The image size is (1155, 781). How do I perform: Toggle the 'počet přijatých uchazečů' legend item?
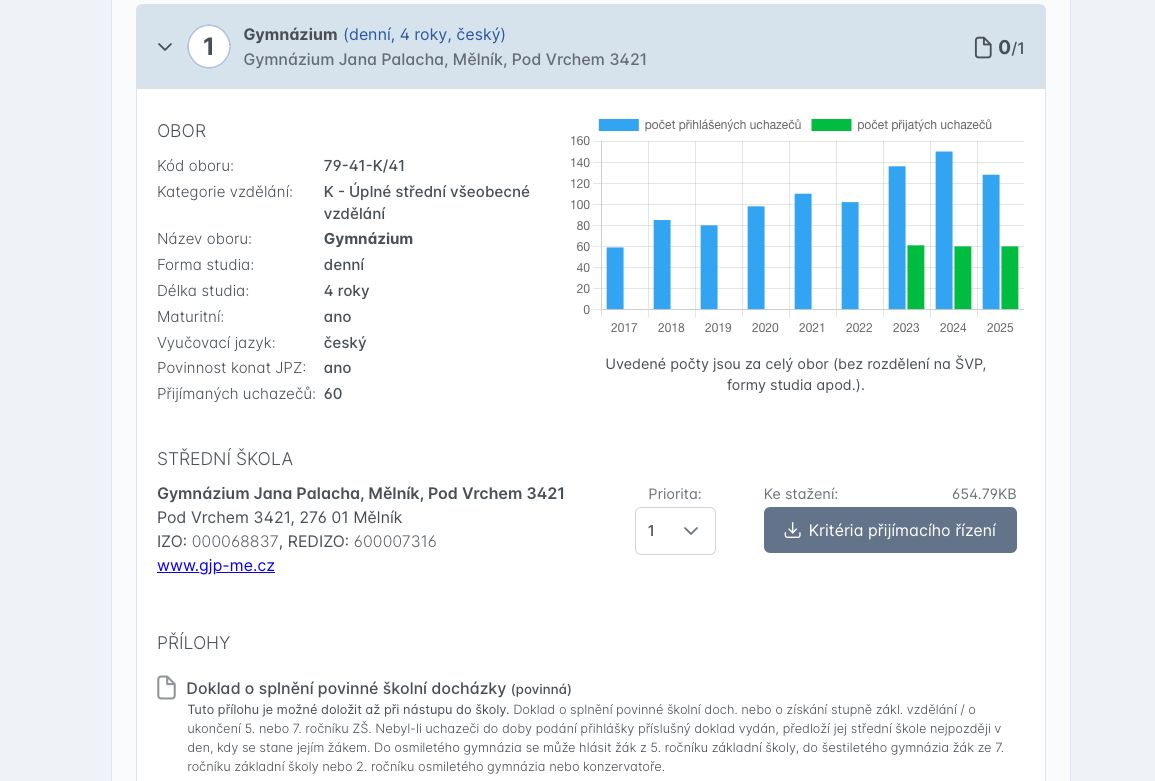pos(902,125)
